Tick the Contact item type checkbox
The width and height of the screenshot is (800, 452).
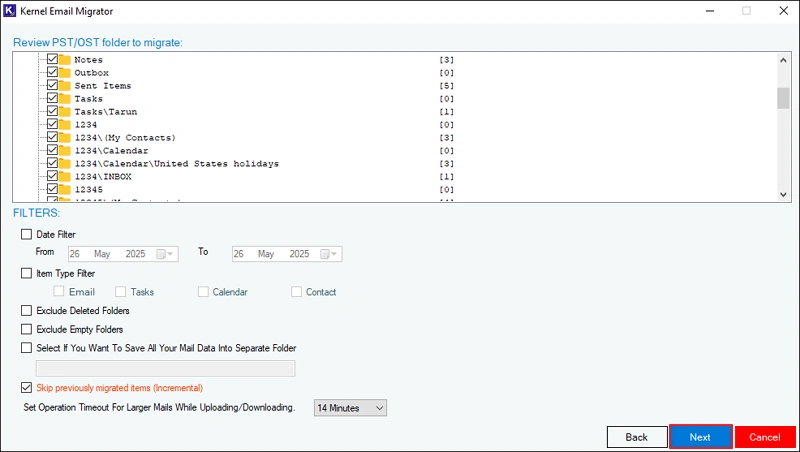296,291
